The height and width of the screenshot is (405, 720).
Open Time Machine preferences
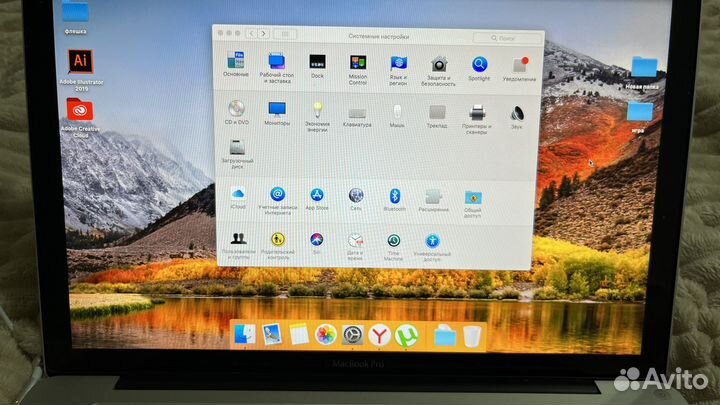394,241
